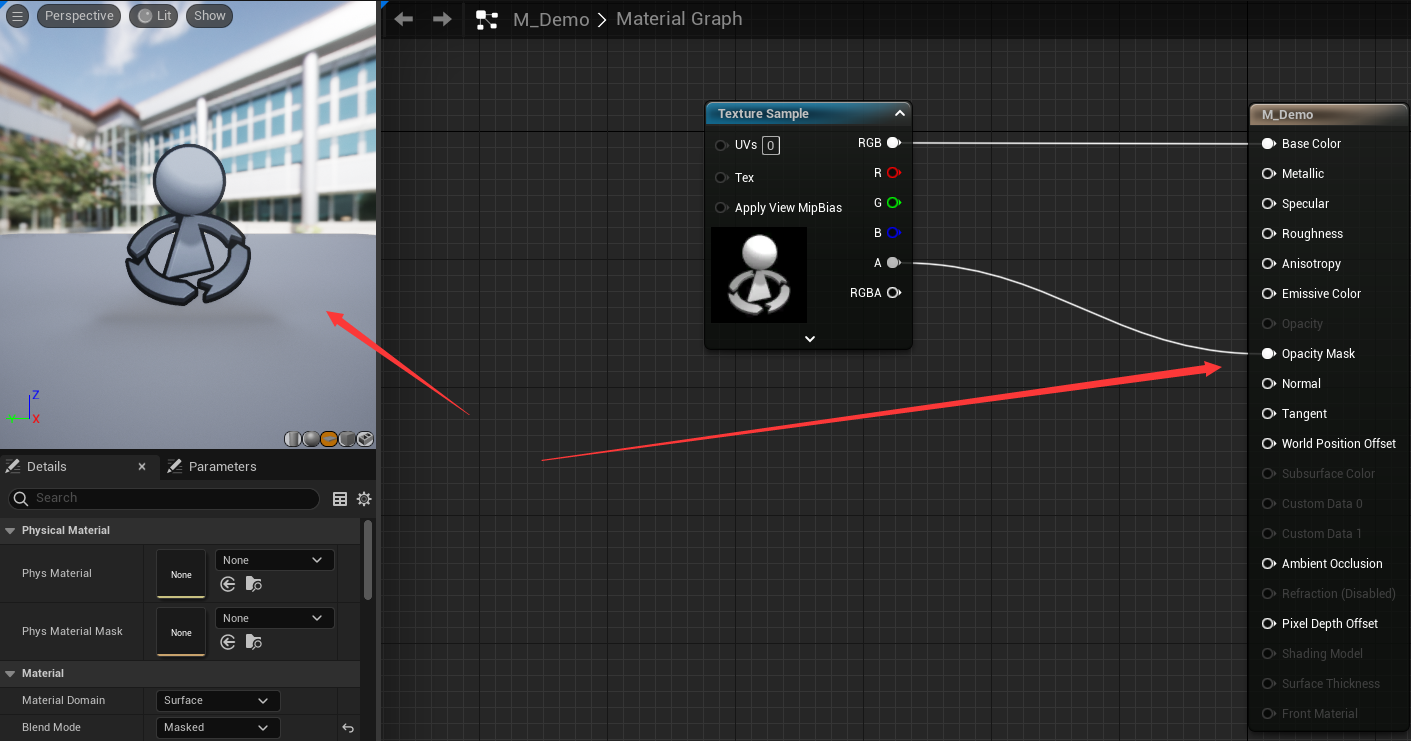Select the cylinder preview mesh icon

293,439
